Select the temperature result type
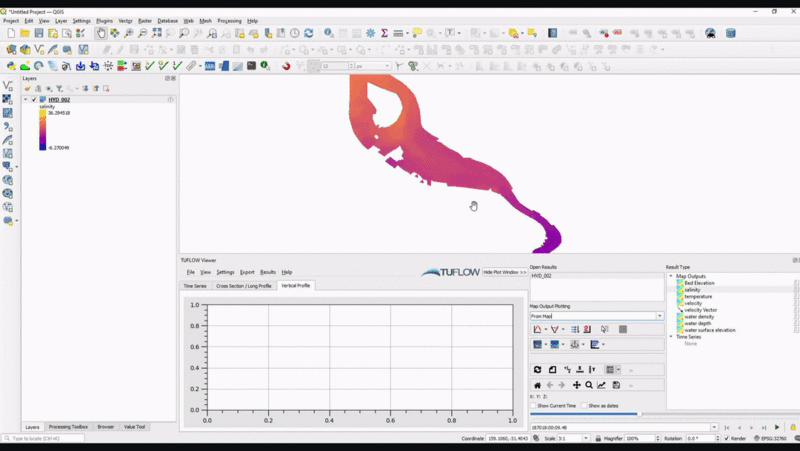The height and width of the screenshot is (451, 800). (698, 296)
